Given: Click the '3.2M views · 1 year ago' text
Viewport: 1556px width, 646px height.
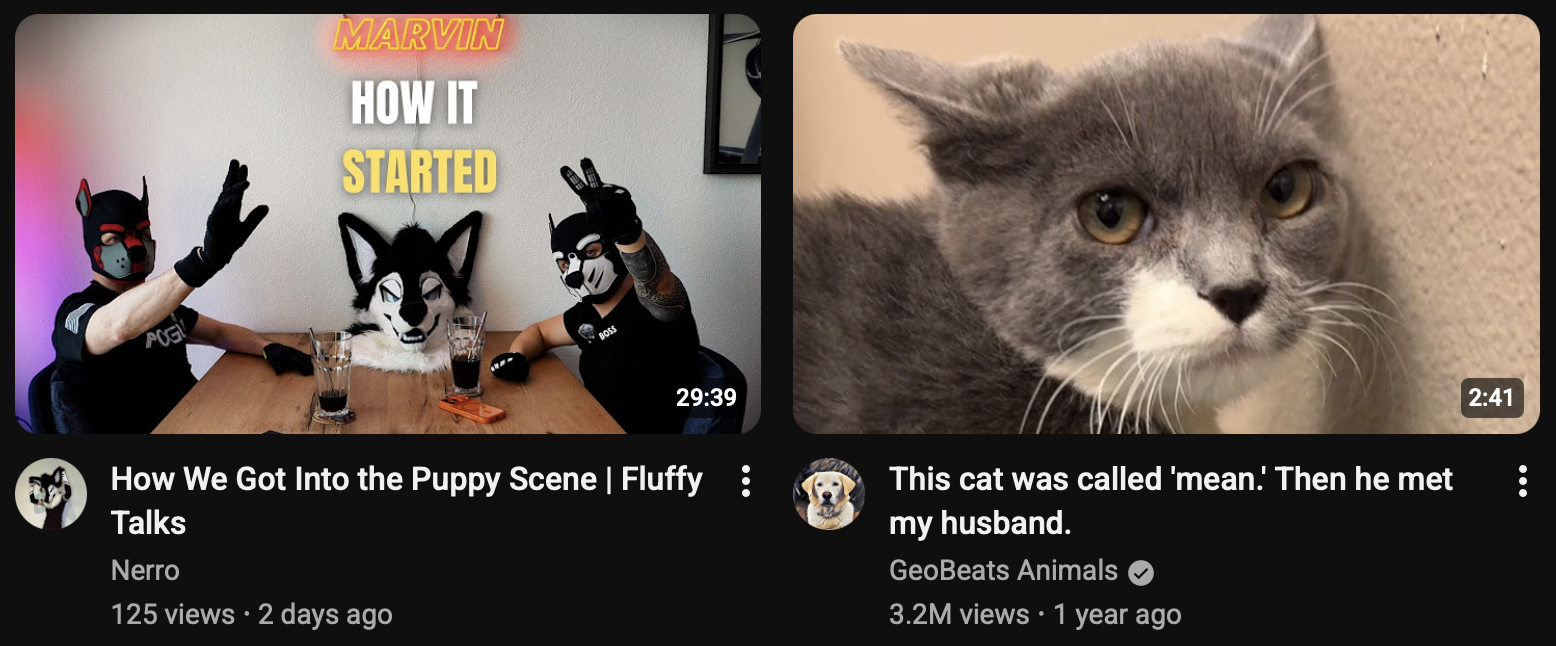Looking at the screenshot, I should [1035, 614].
